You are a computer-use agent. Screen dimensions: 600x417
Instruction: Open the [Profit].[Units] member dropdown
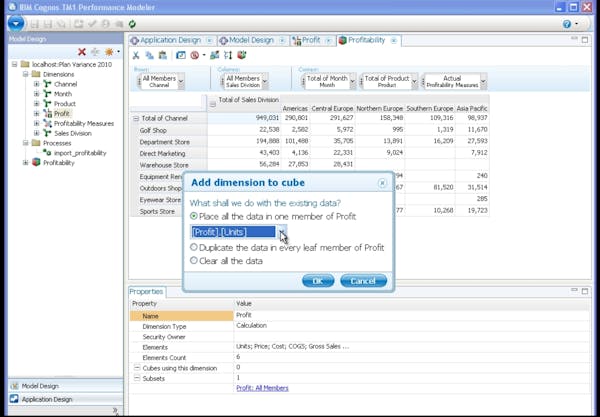coord(282,232)
